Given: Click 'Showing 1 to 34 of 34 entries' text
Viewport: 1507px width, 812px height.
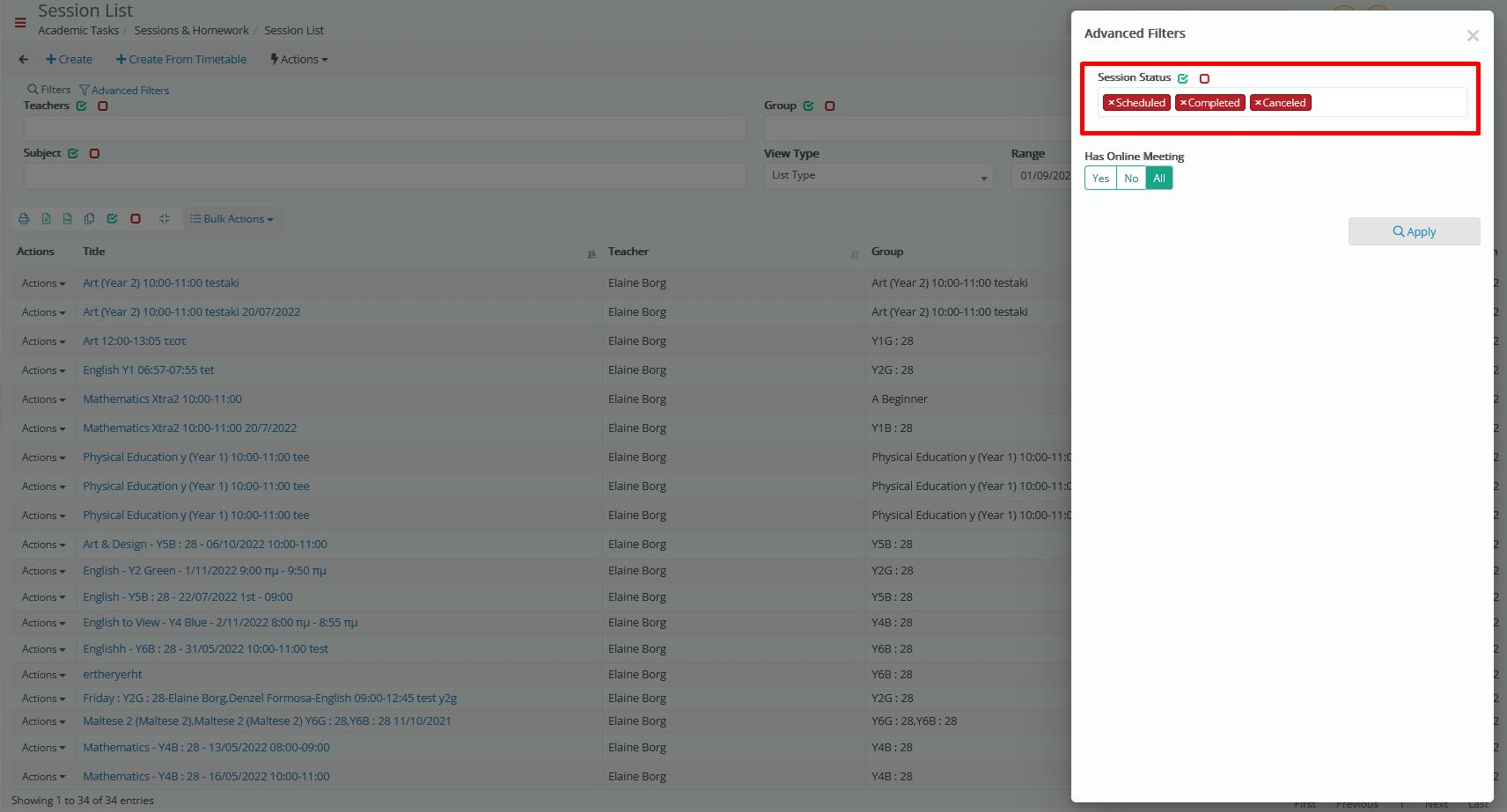Looking at the screenshot, I should [83, 801].
